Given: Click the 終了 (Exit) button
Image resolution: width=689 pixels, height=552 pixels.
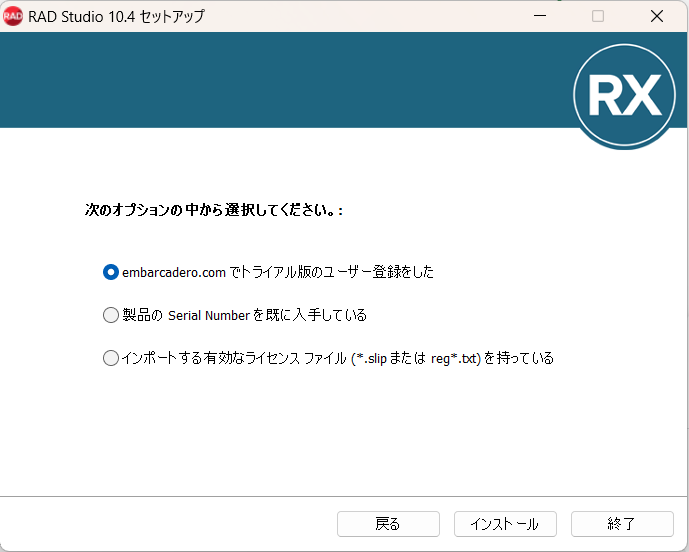Looking at the screenshot, I should [622, 524].
